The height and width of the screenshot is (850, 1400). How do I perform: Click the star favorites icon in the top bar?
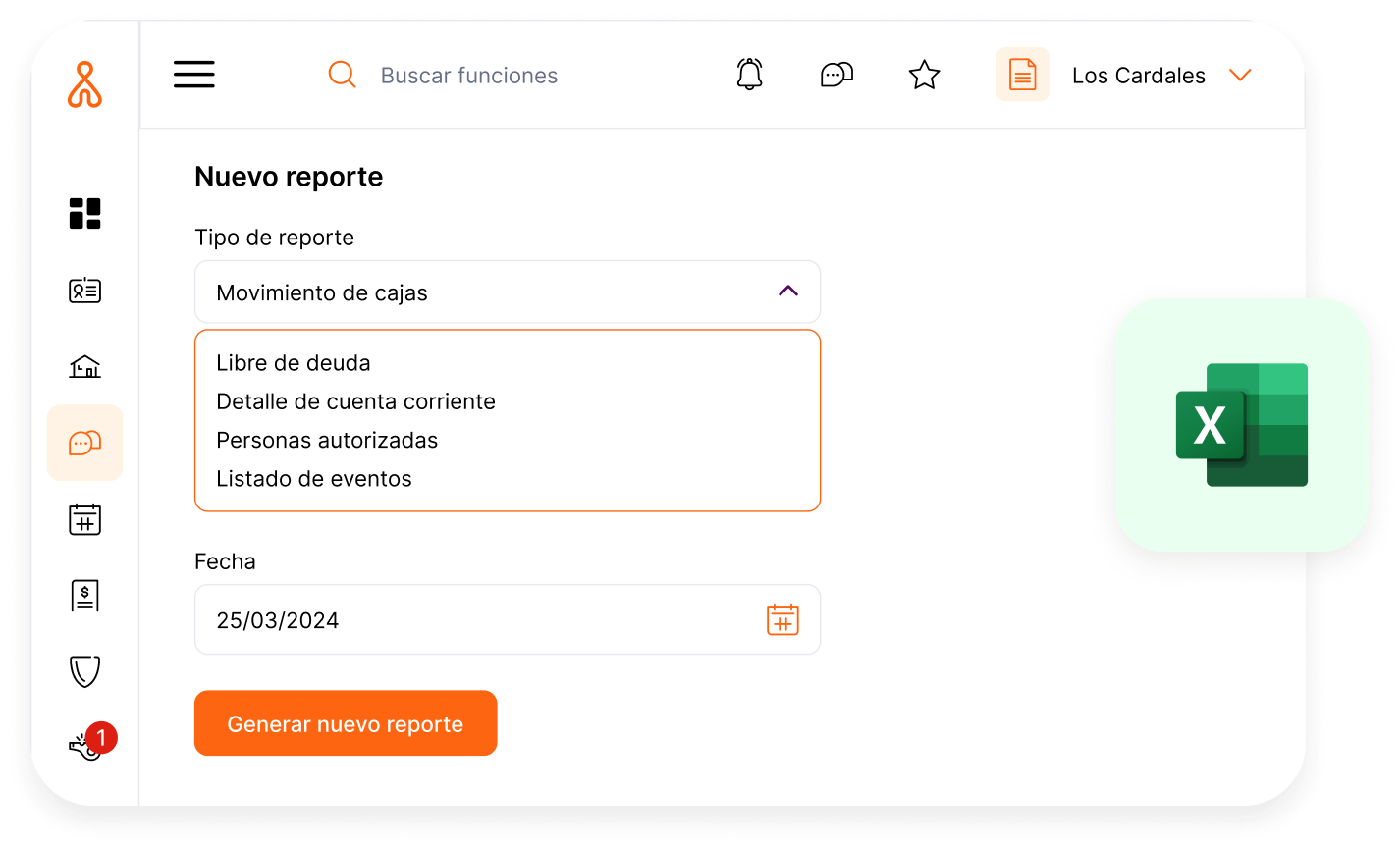coord(924,74)
